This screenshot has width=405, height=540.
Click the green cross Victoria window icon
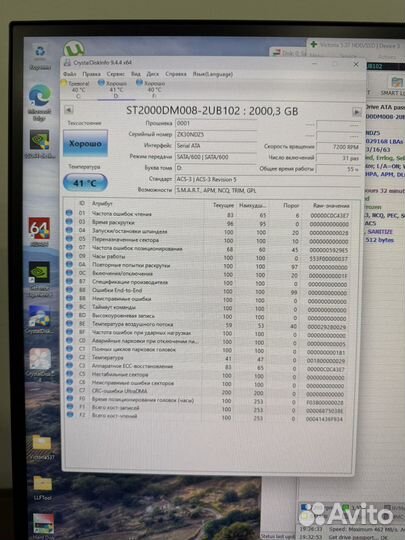point(313,44)
